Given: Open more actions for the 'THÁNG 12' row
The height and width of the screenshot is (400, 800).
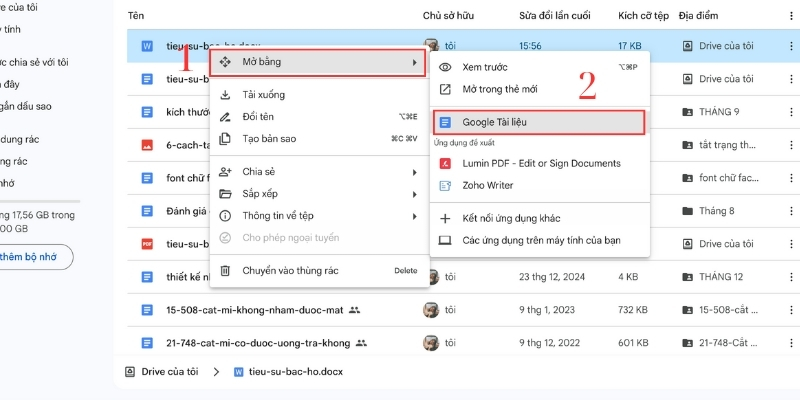Looking at the screenshot, I should click(791, 277).
